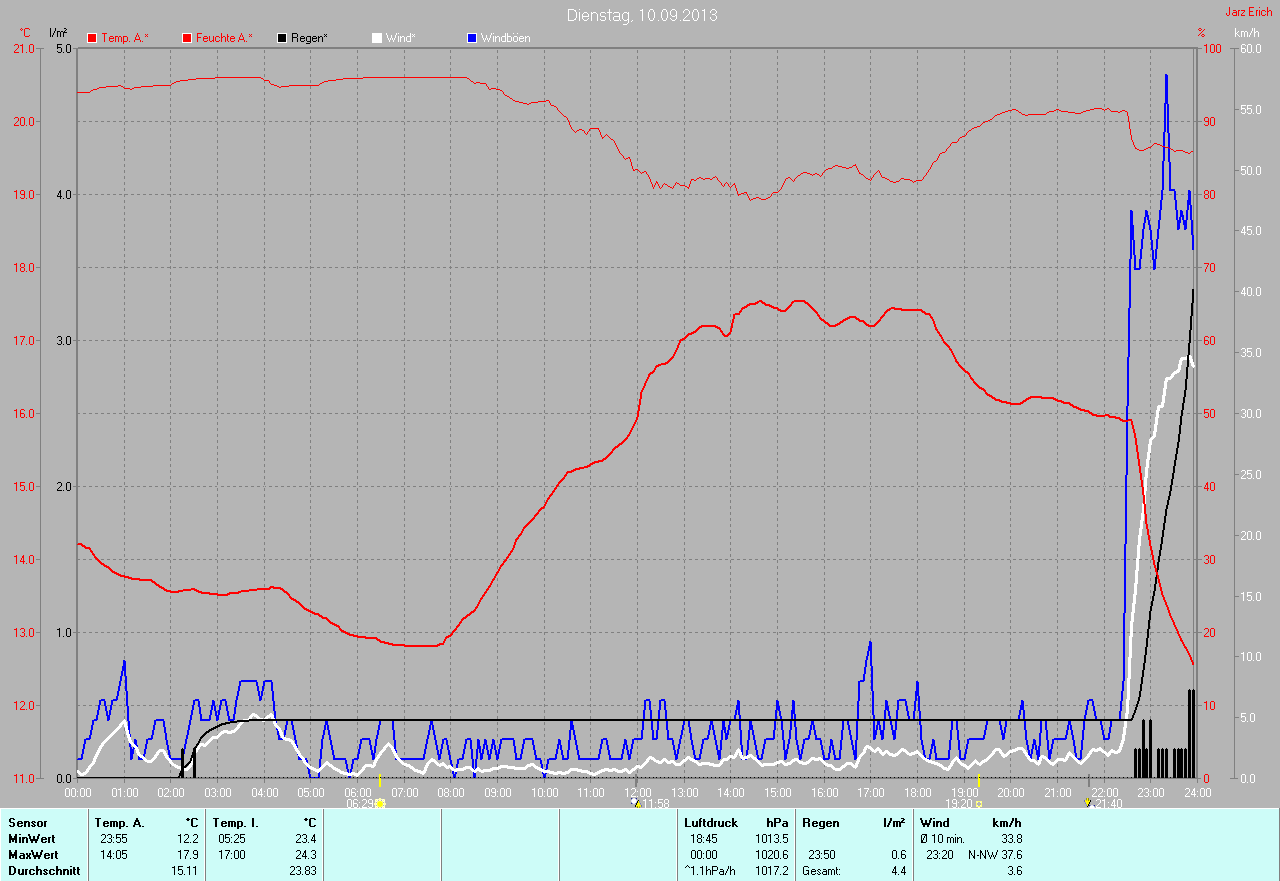Click the Durchschnitt row label
This screenshot has height=881, width=1280.
click(44, 871)
